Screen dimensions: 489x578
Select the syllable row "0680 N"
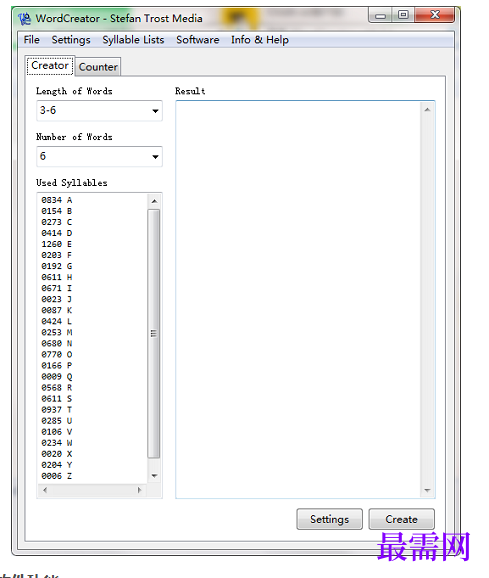click(57, 344)
